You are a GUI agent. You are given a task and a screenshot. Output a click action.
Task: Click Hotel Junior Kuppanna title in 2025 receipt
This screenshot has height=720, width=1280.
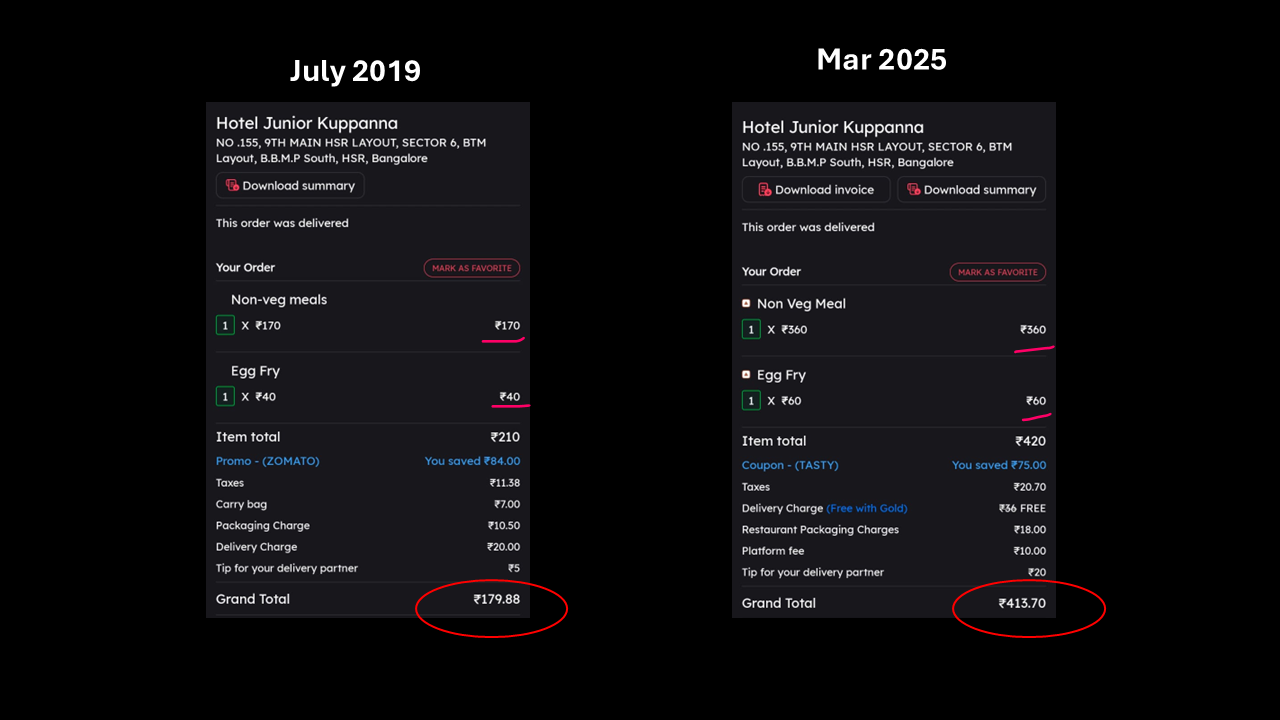[x=833, y=127]
